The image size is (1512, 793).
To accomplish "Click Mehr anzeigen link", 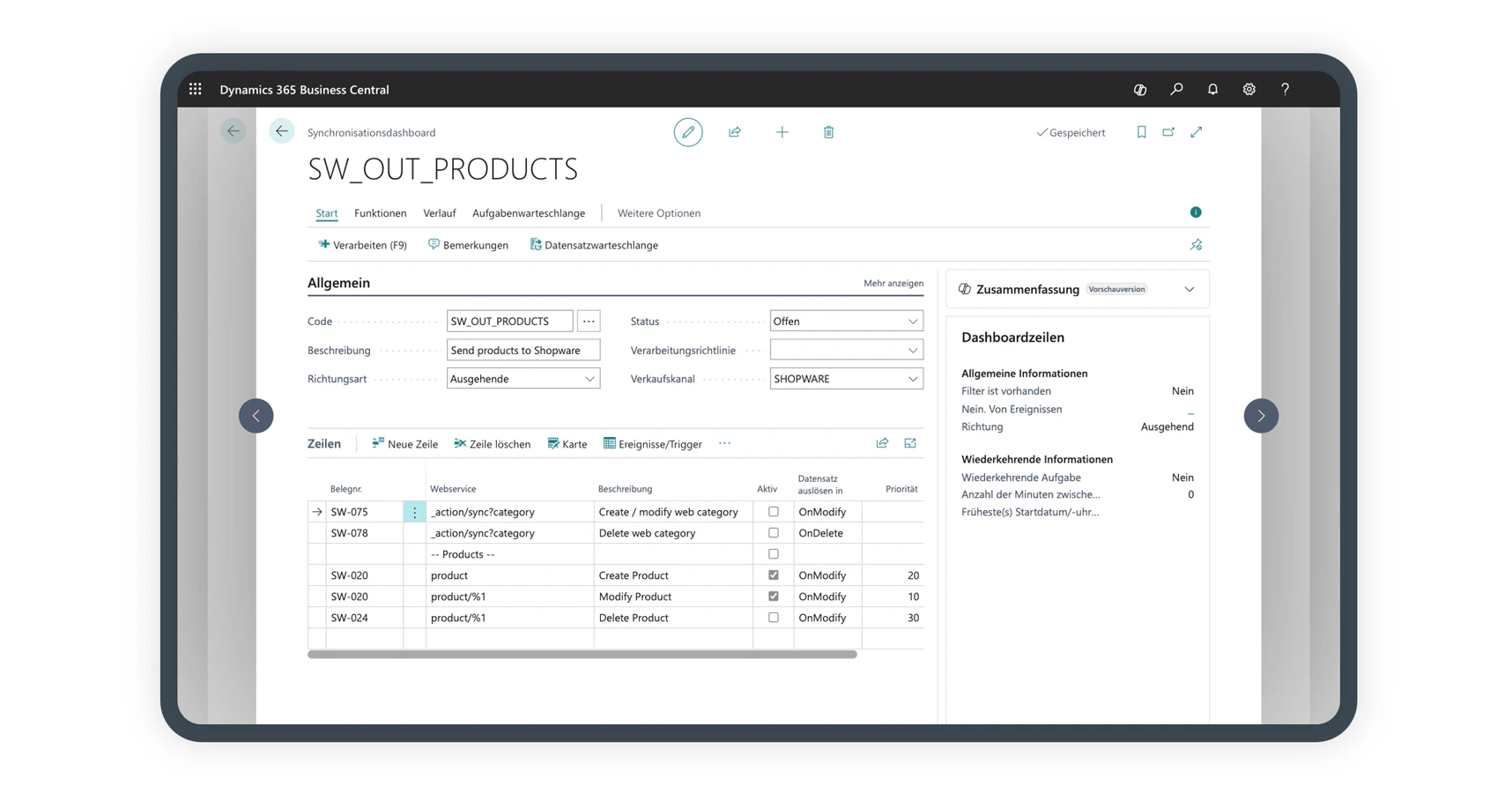I will click(893, 283).
